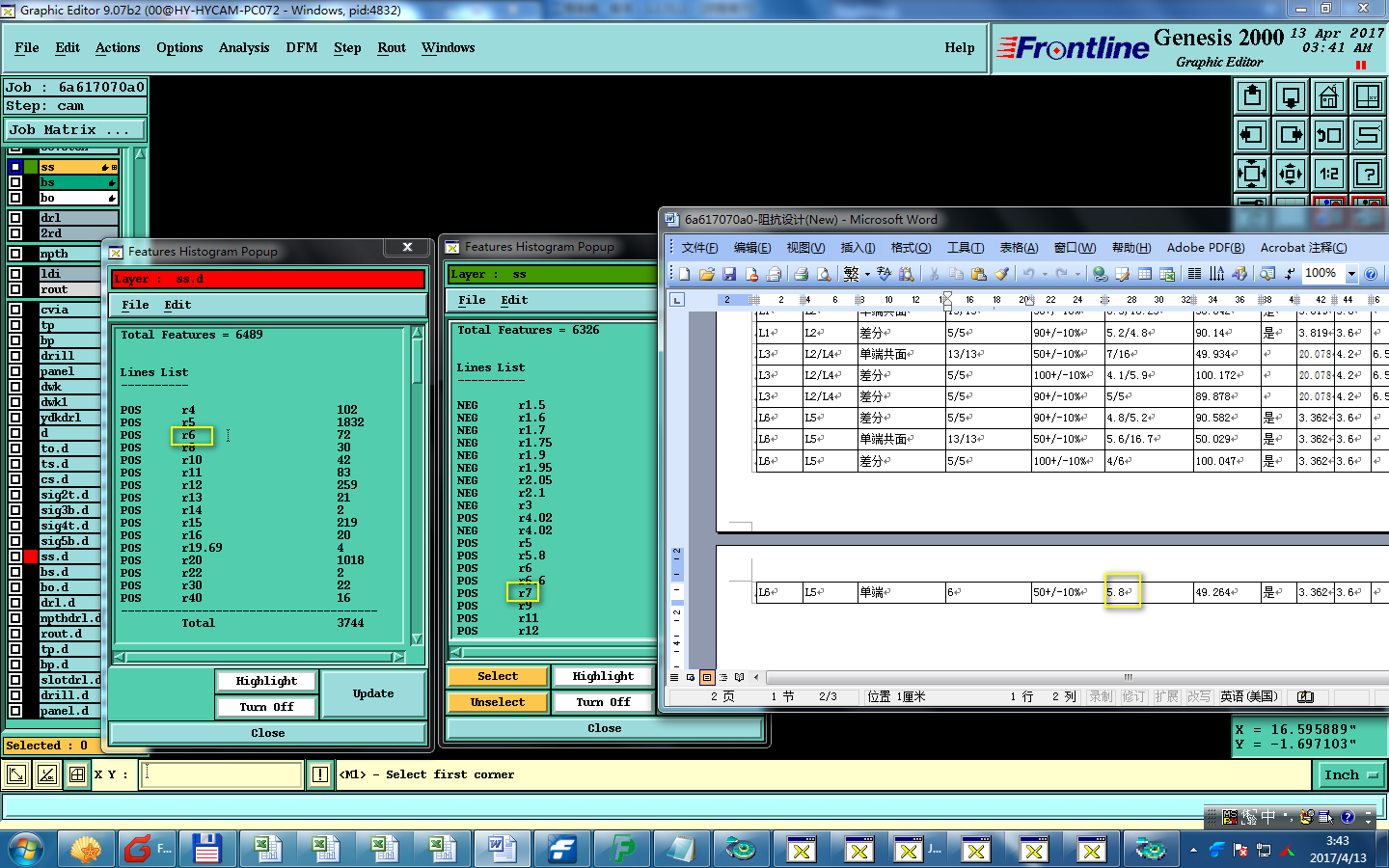Click the zoom in icon

[x=1252, y=174]
